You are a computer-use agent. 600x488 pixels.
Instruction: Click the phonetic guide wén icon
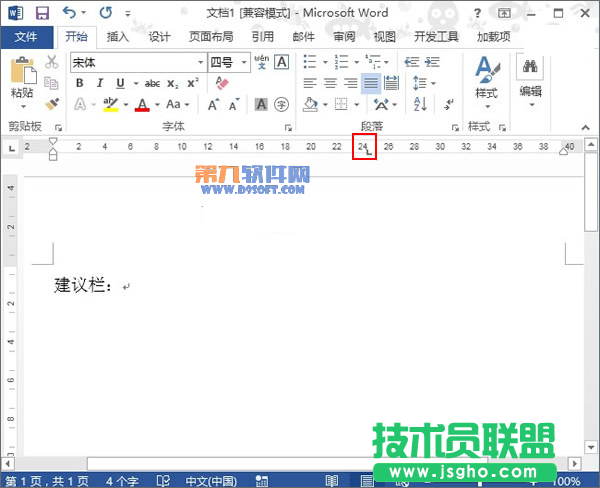coord(262,62)
